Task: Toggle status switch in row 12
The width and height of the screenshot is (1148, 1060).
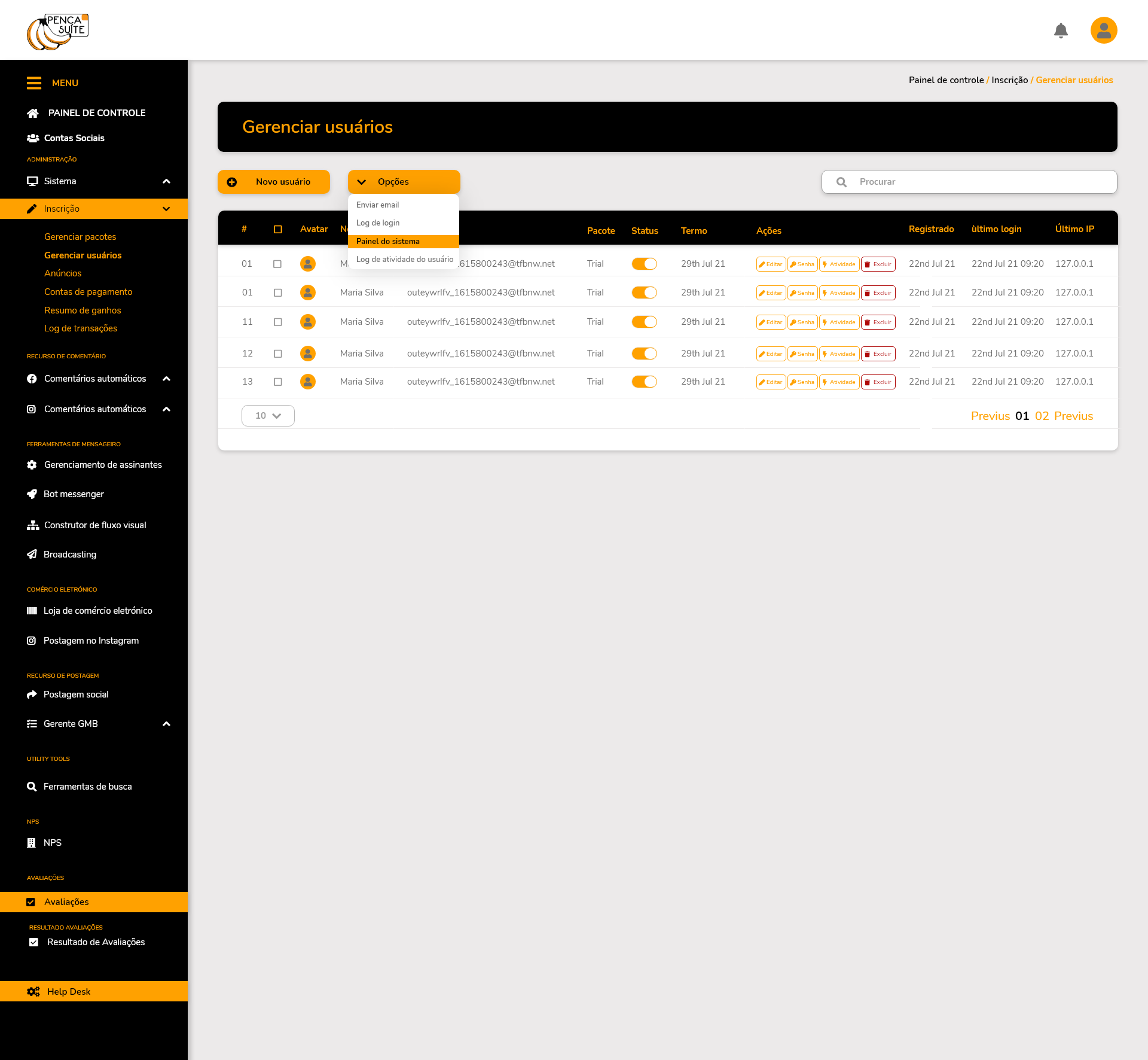Action: [644, 354]
